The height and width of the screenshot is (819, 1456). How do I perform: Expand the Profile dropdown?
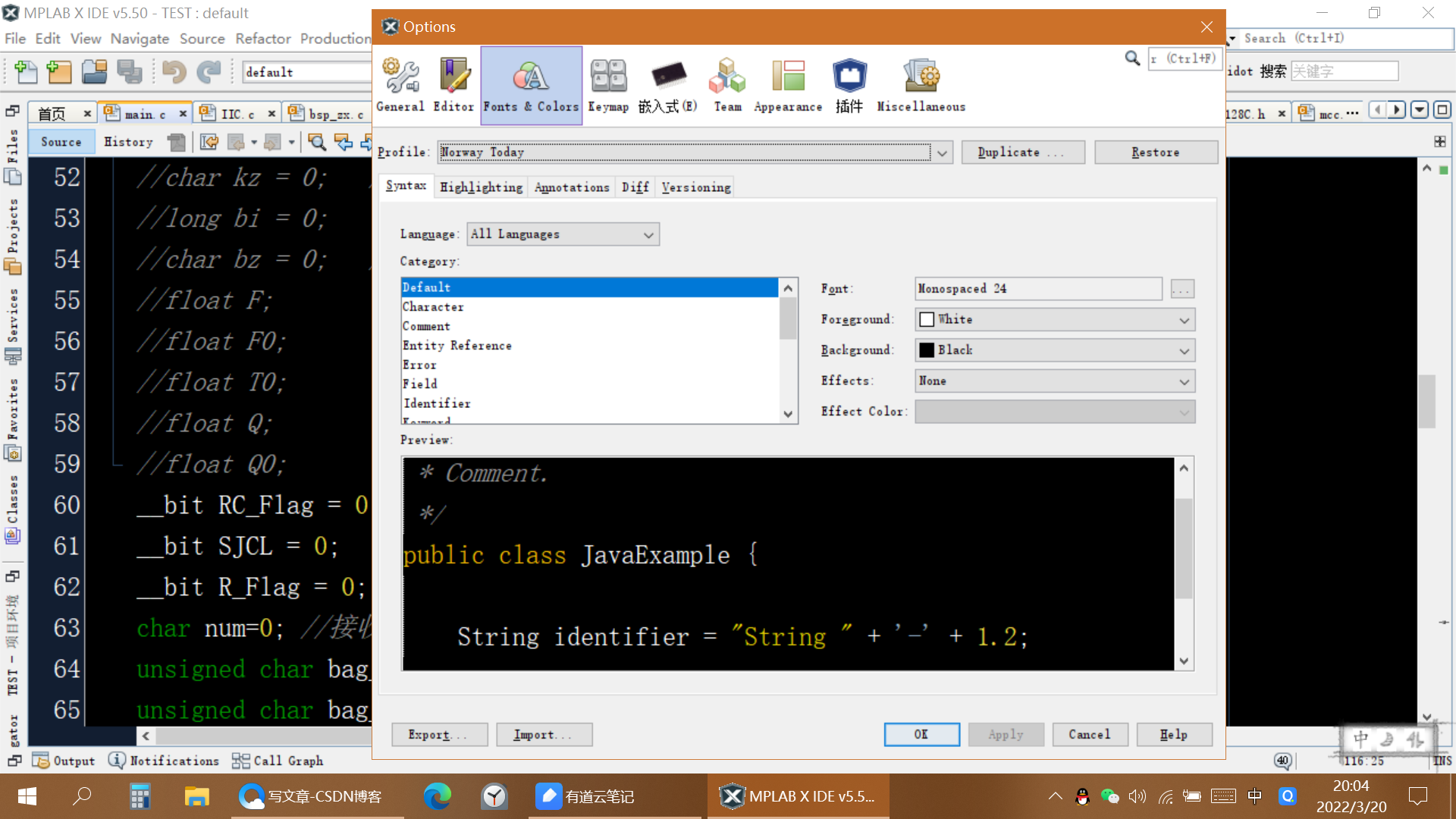[x=942, y=152]
